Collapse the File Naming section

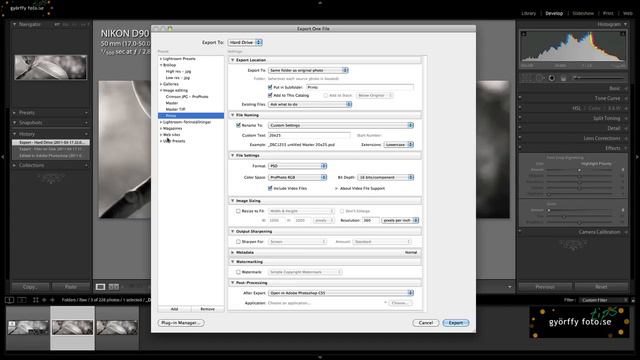pyautogui.click(x=233, y=115)
